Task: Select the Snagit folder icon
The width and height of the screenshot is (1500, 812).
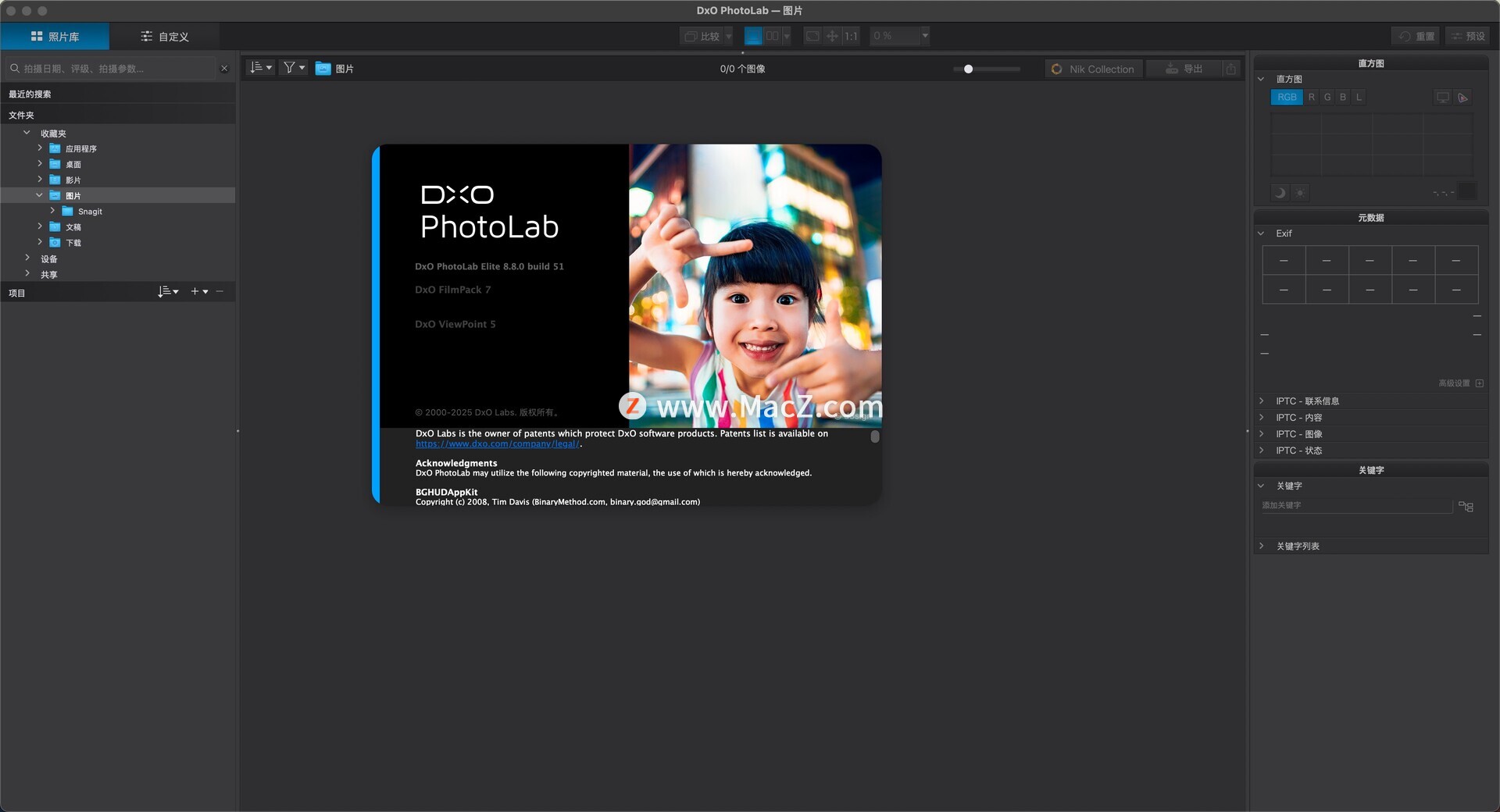Action: click(x=67, y=212)
